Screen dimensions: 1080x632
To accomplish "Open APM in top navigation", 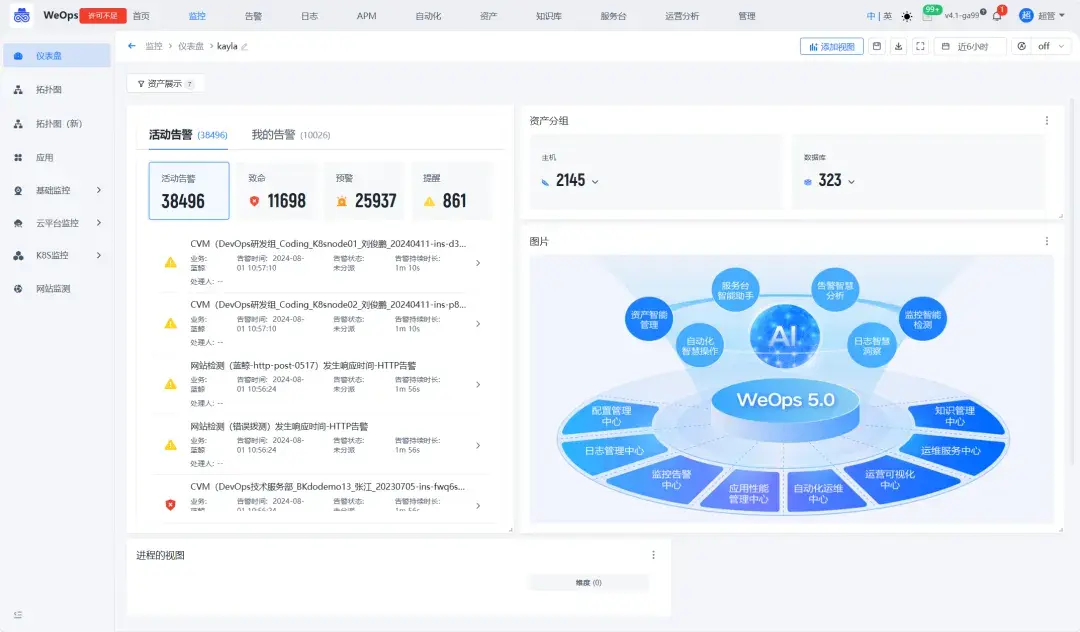I will coord(366,16).
